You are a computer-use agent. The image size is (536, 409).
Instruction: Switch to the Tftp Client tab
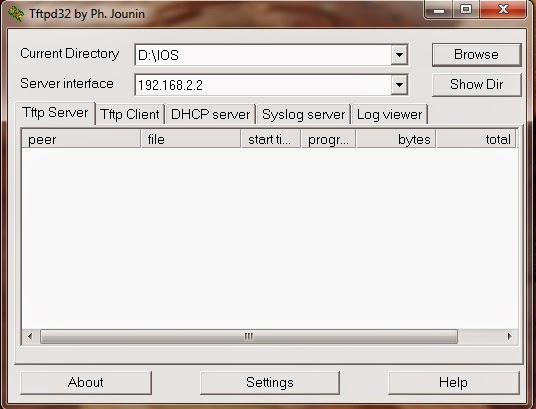[130, 114]
